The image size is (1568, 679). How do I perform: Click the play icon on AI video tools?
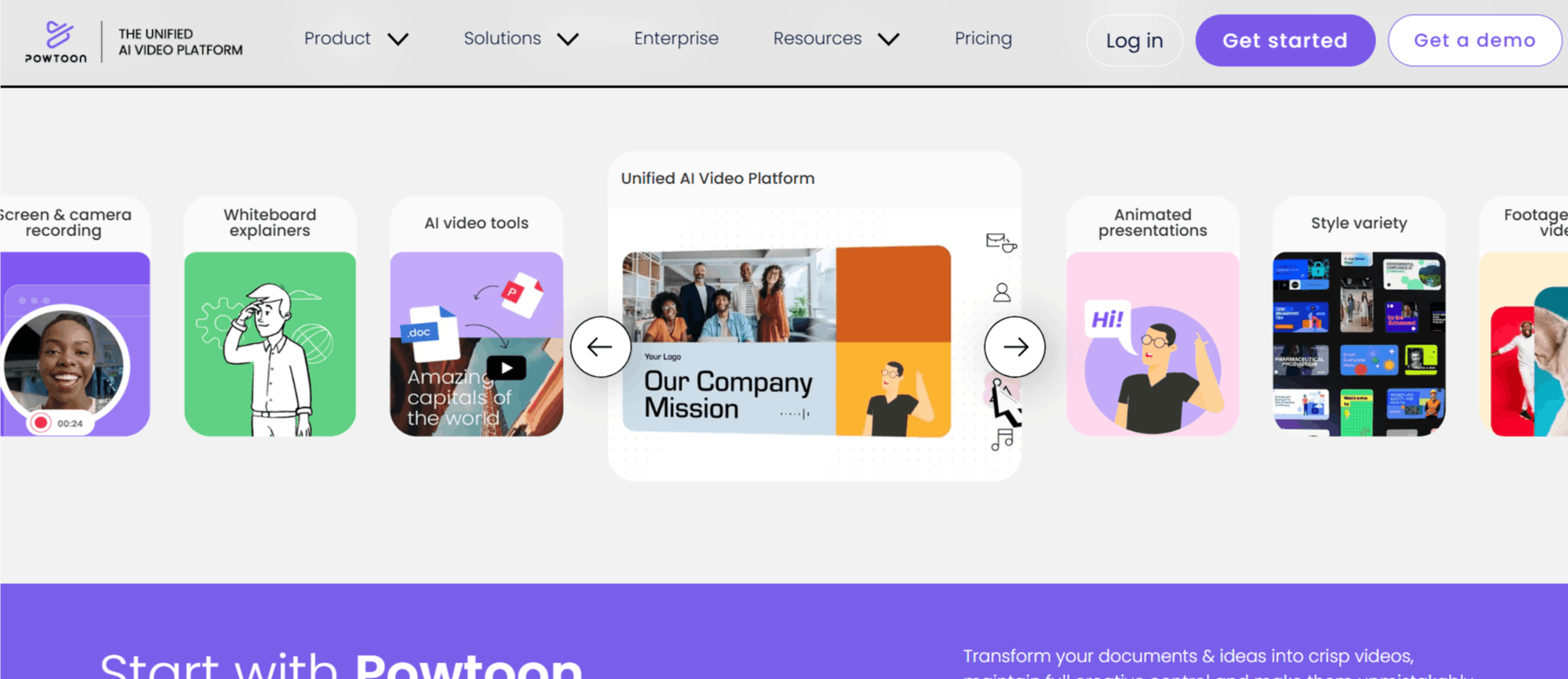pos(506,368)
